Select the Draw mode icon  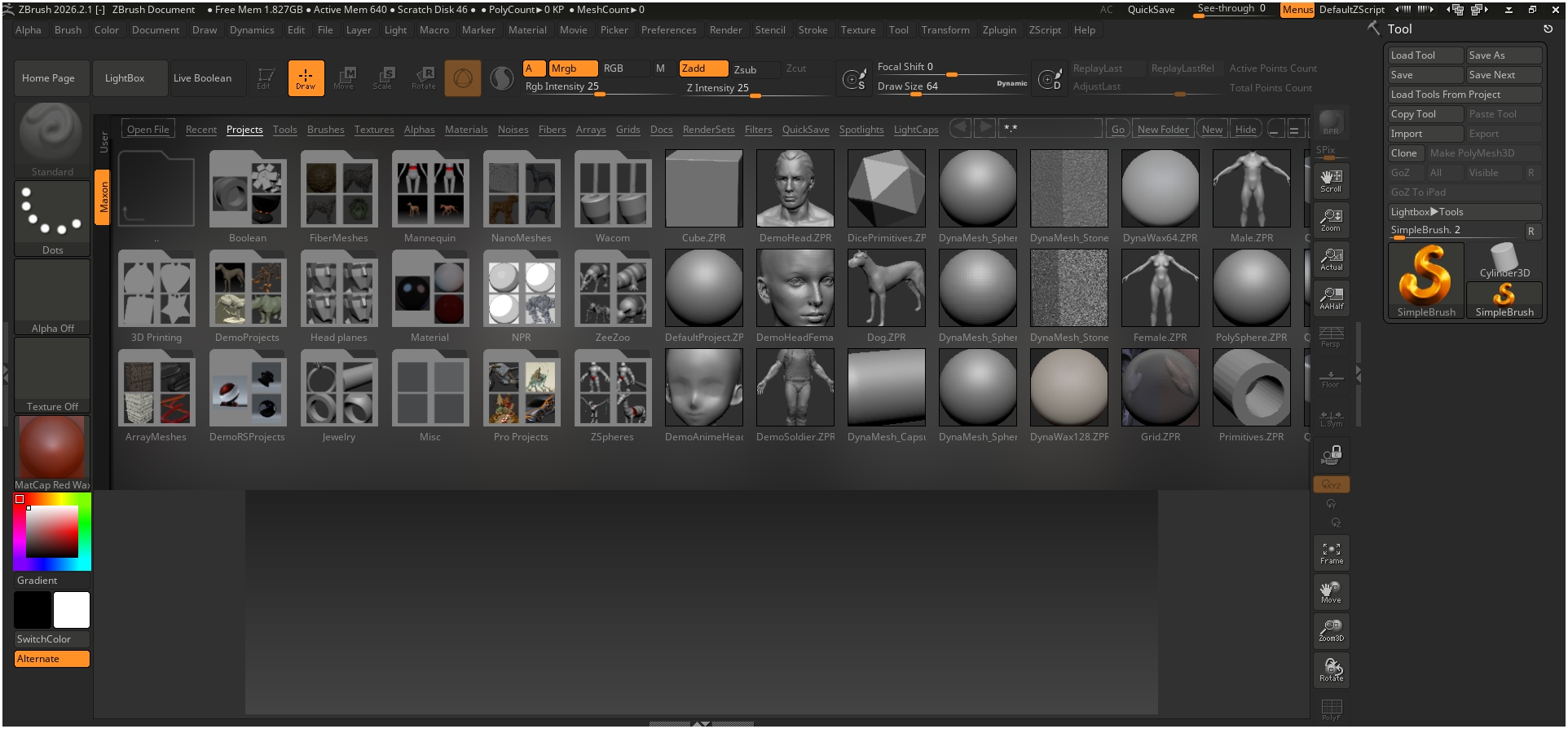306,78
